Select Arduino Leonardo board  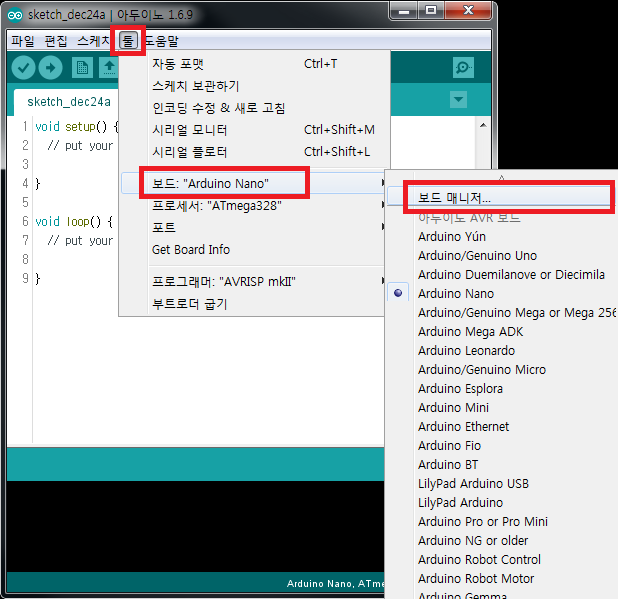(x=466, y=350)
